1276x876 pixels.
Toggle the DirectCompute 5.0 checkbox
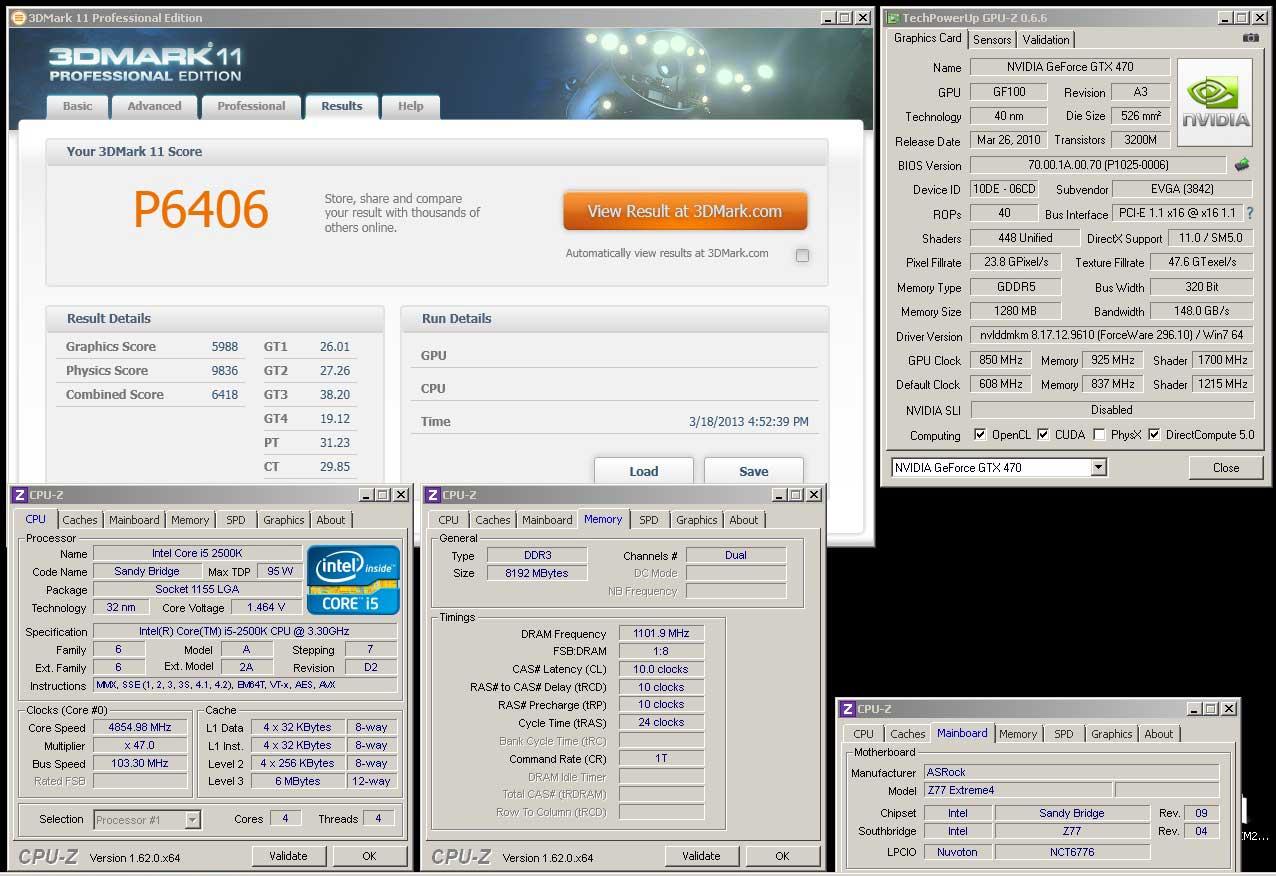[x=1154, y=435]
